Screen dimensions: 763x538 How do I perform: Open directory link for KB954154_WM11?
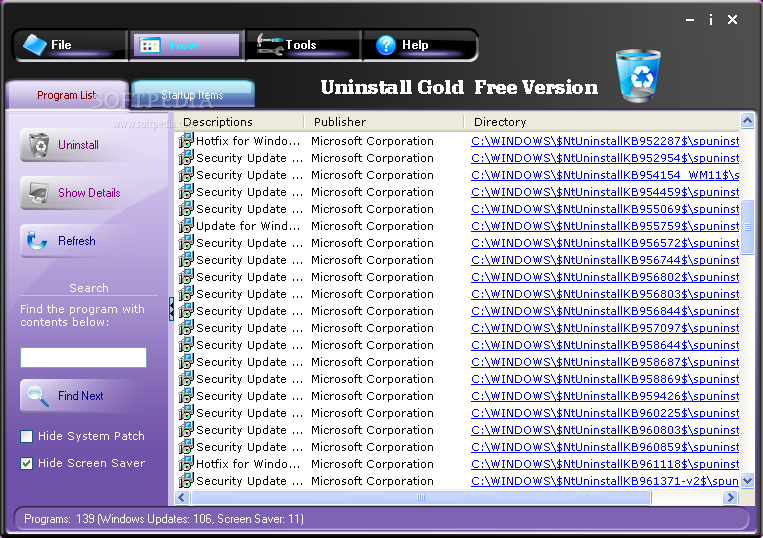pyautogui.click(x=605, y=175)
